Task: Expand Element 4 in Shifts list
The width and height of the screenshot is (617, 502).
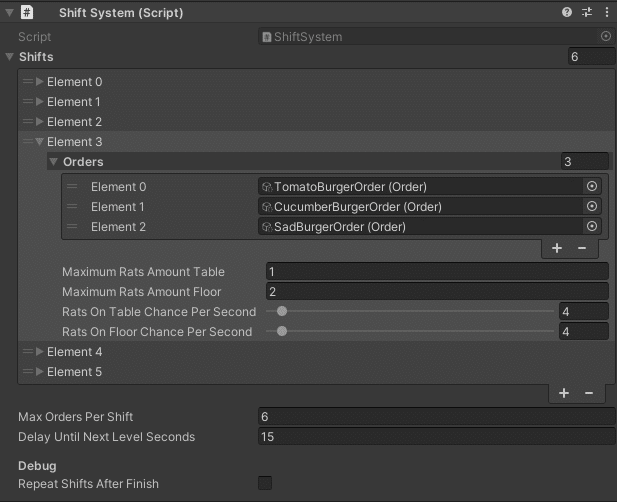Action: [40, 352]
